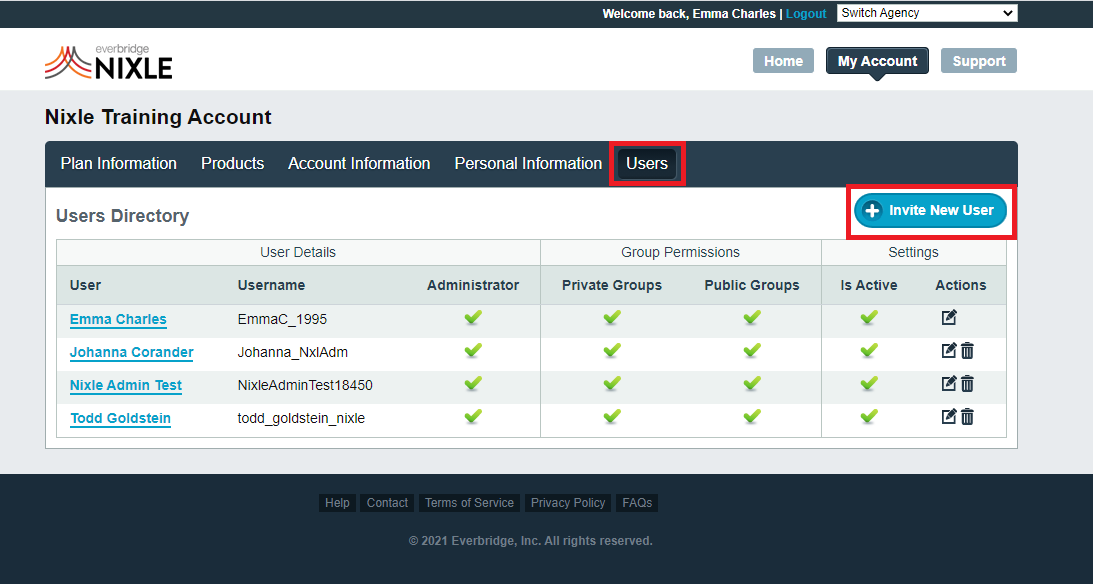Open Emma Charles user profile link
Image resolution: width=1093 pixels, height=584 pixels.
click(118, 319)
